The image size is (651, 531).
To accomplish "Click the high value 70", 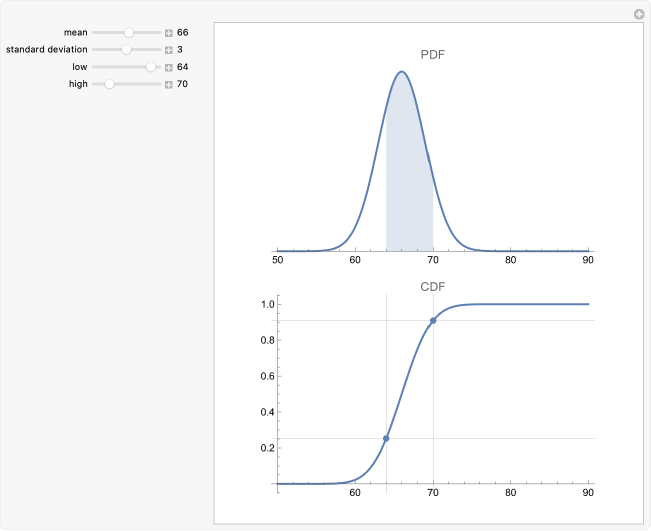I will [x=183, y=84].
